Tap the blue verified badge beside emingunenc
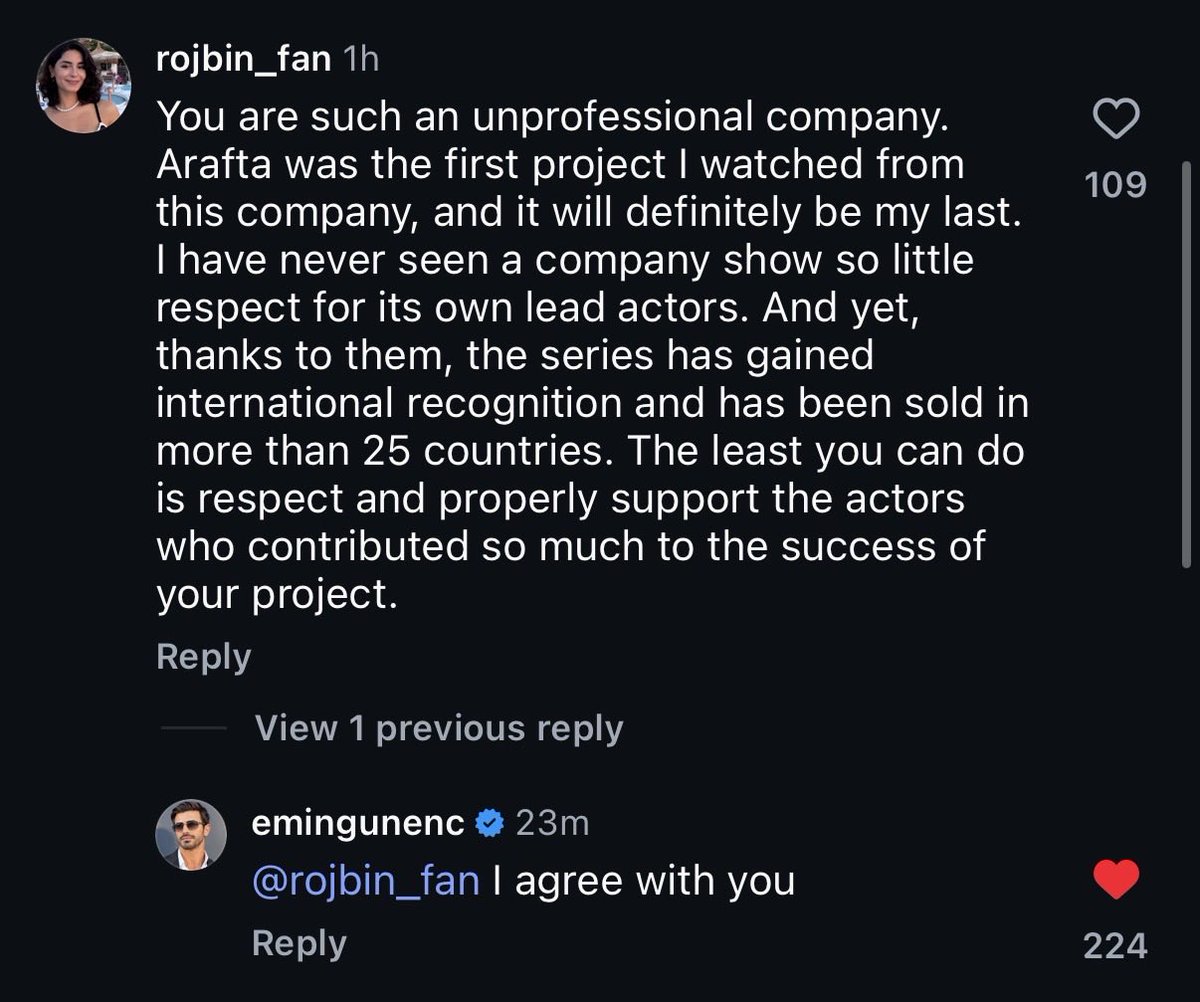 (x=489, y=823)
